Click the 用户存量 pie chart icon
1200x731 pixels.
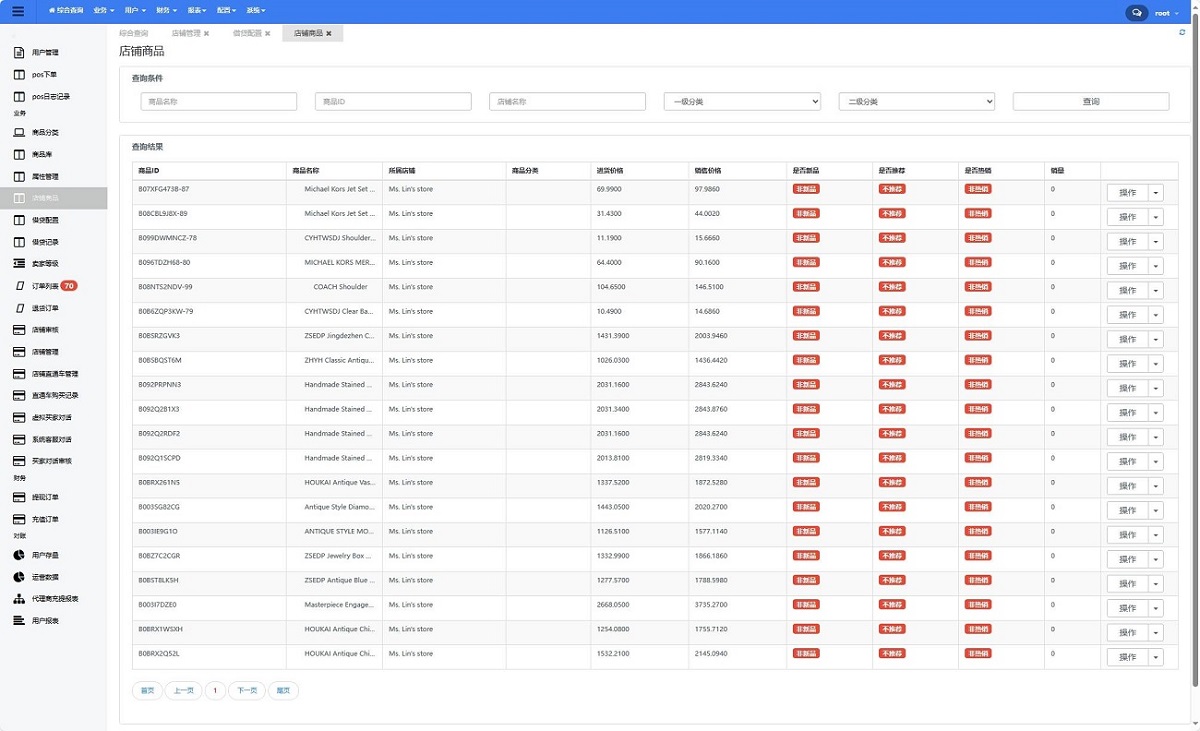coord(19,555)
